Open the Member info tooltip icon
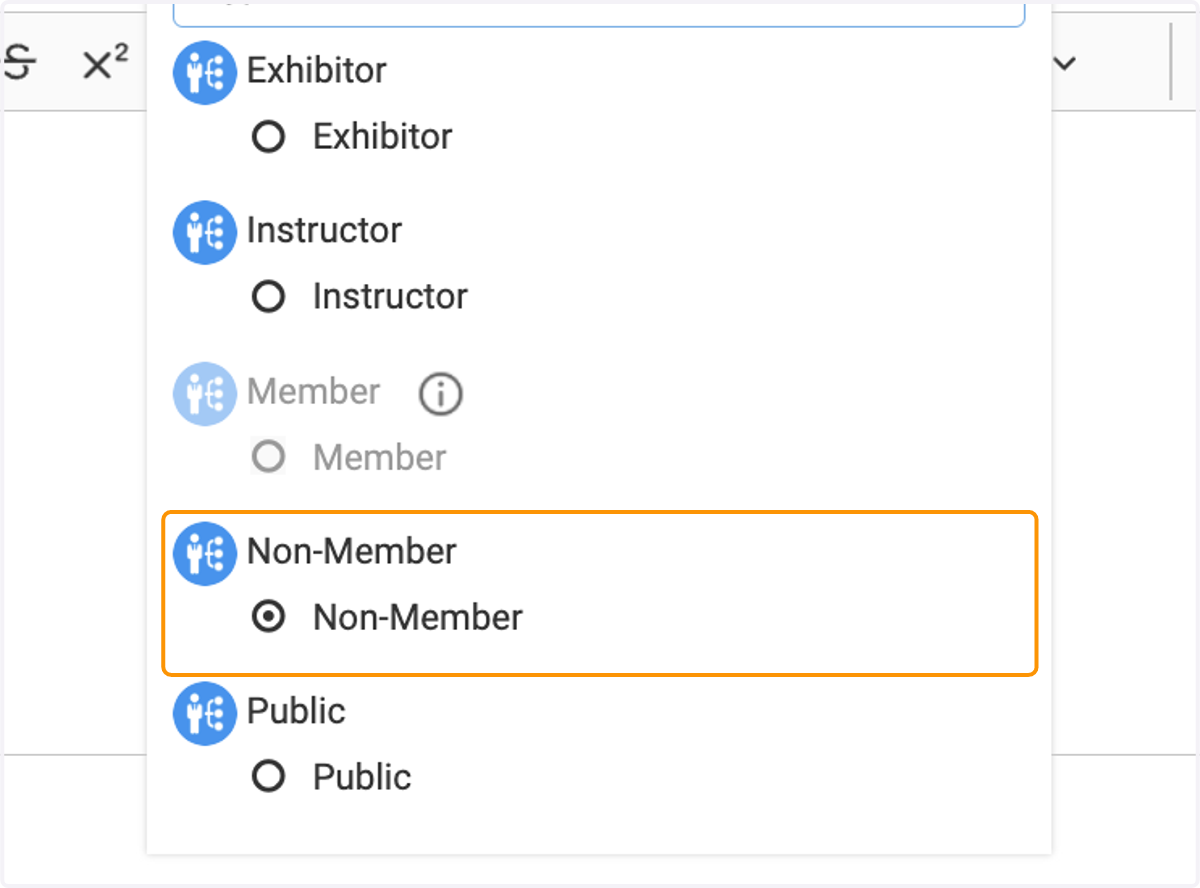Screen dimensions: 1200x888 coord(440,394)
